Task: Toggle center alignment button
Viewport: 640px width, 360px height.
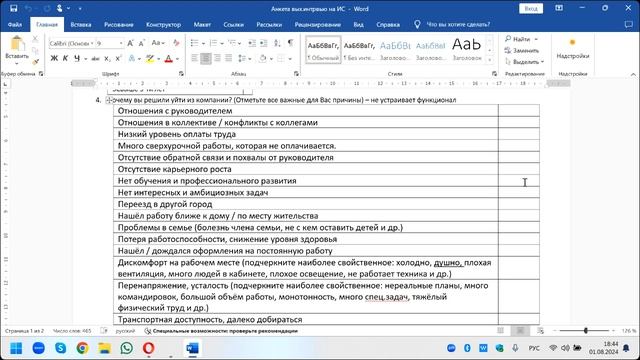Action: (x=206, y=58)
